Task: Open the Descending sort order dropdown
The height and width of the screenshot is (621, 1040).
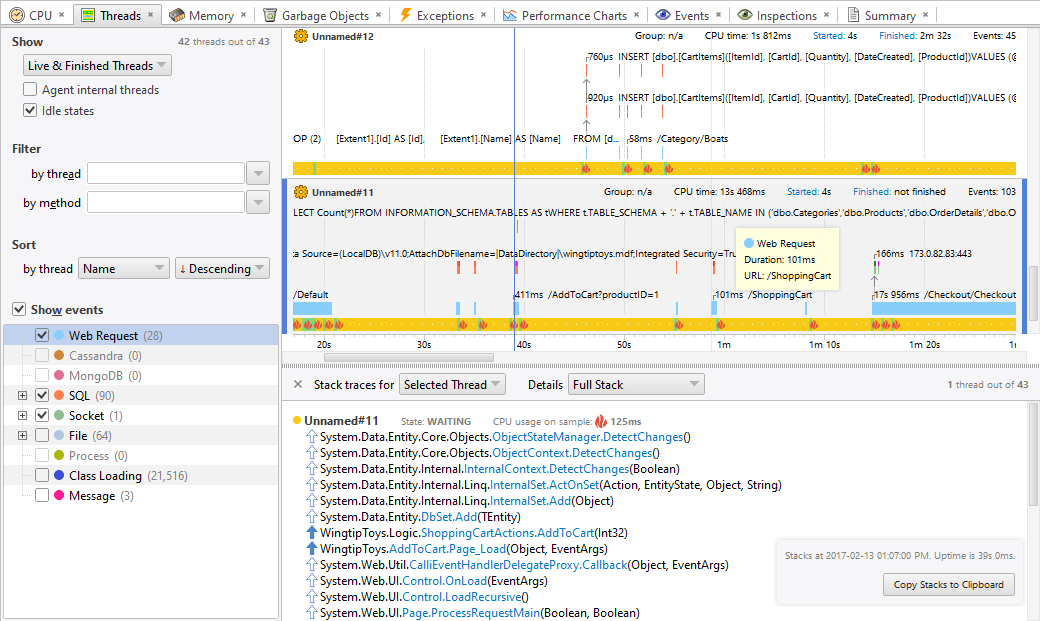Action: pyautogui.click(x=222, y=268)
